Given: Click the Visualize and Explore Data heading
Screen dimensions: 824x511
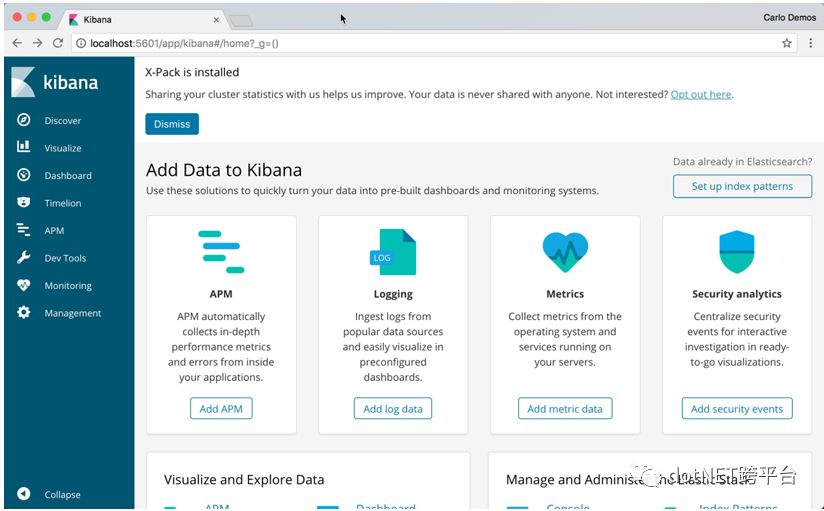Looking at the screenshot, I should click(244, 479).
